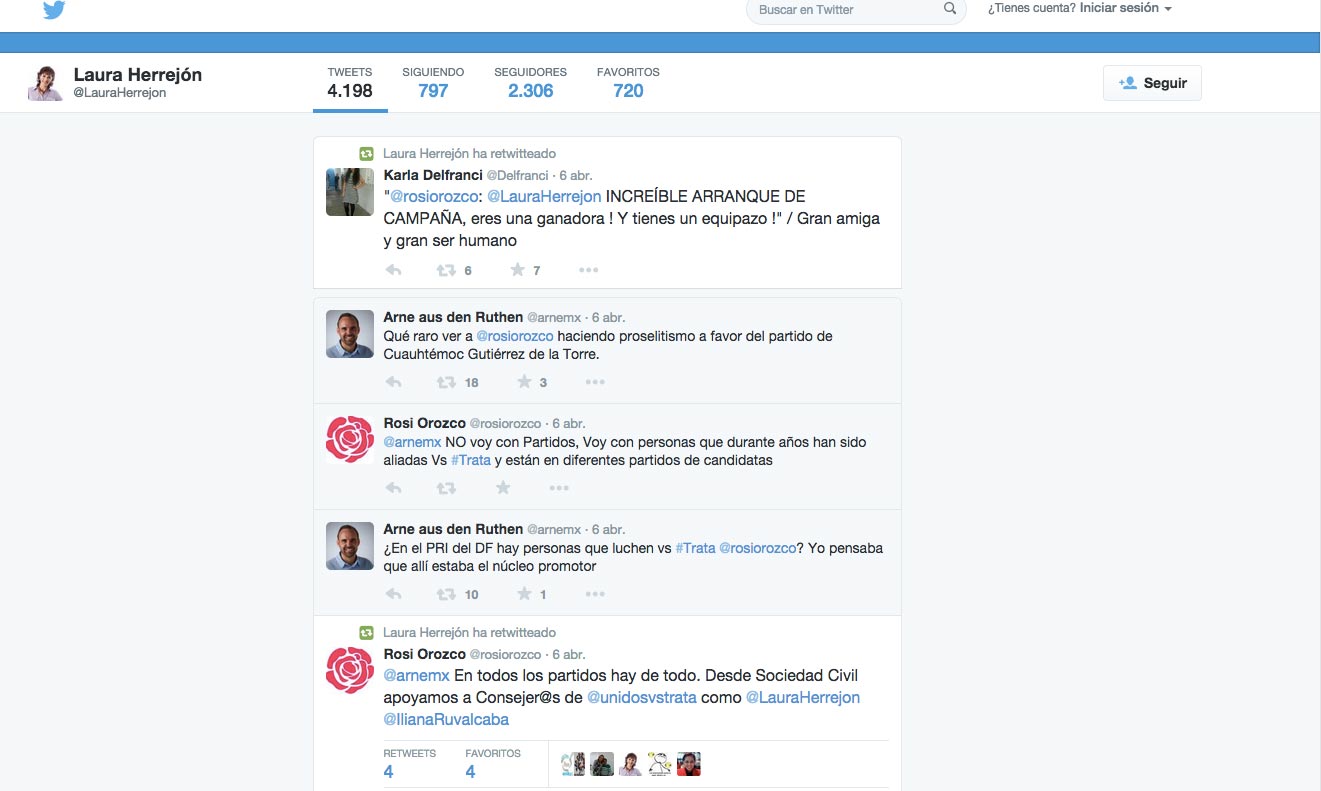
Task: Favorite Arne's tweet with 3 favorites
Action: [523, 382]
